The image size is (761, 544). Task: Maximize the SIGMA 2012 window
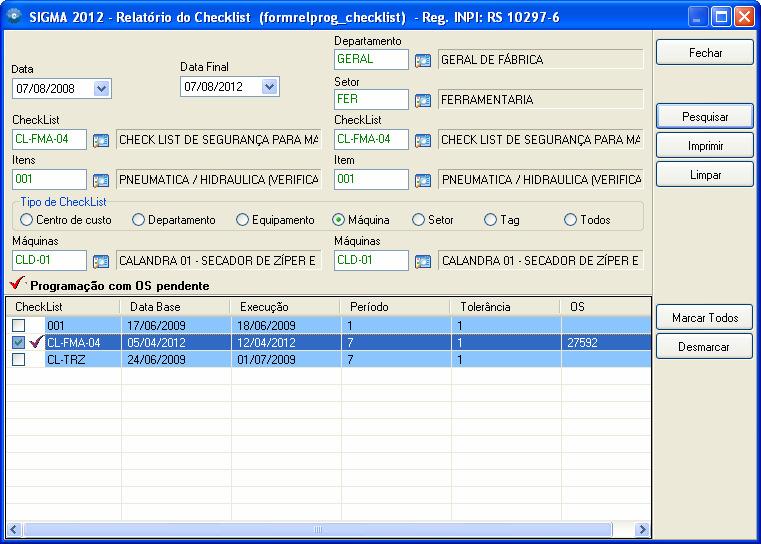[721, 17]
